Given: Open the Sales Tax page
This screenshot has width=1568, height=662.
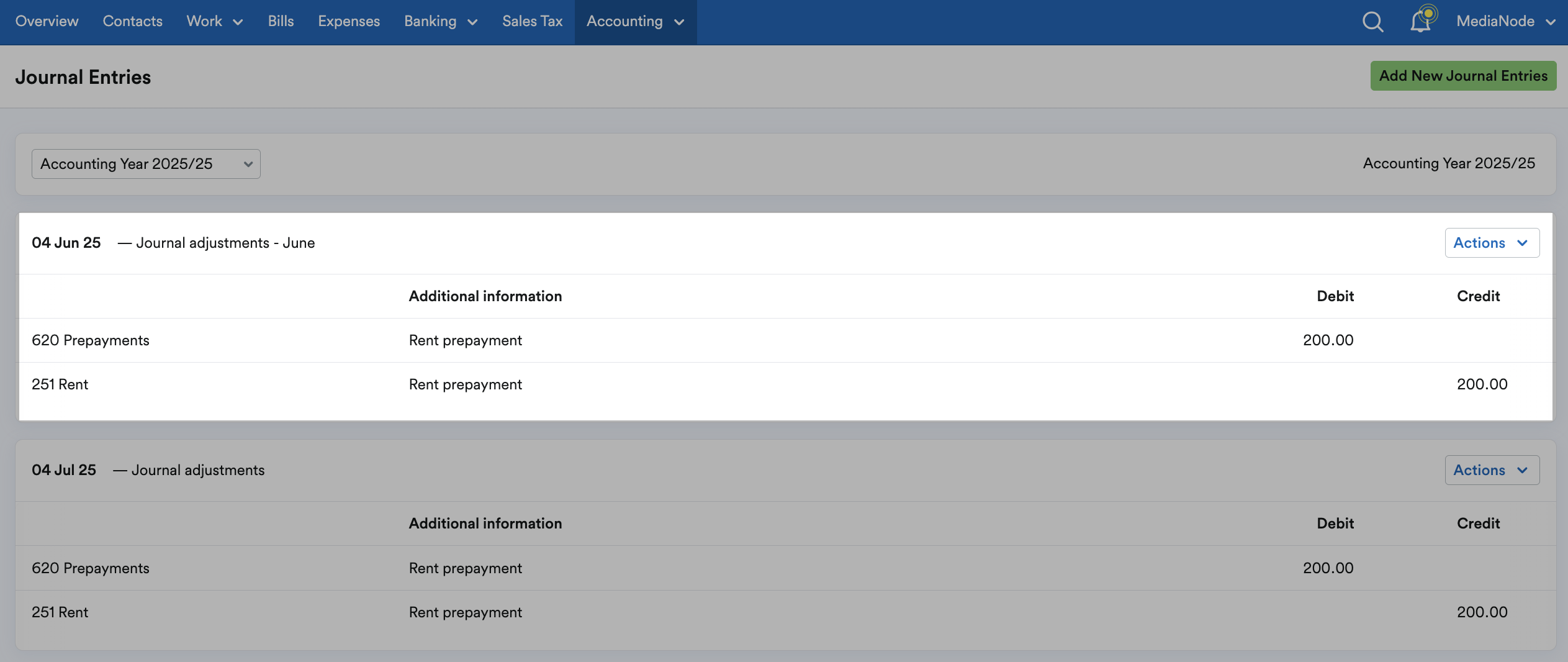Looking at the screenshot, I should [x=532, y=21].
